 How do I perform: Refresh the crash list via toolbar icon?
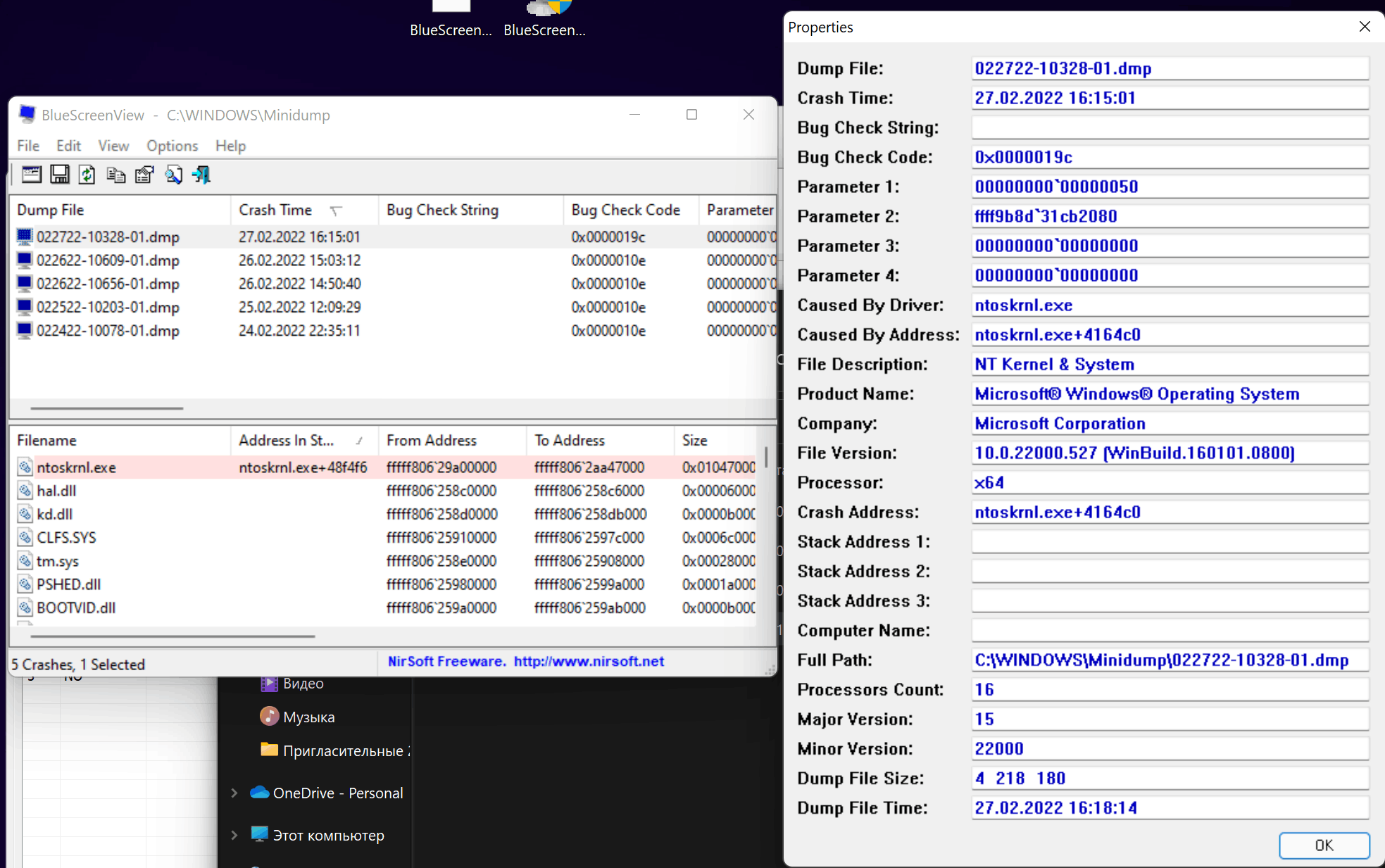pos(87,175)
